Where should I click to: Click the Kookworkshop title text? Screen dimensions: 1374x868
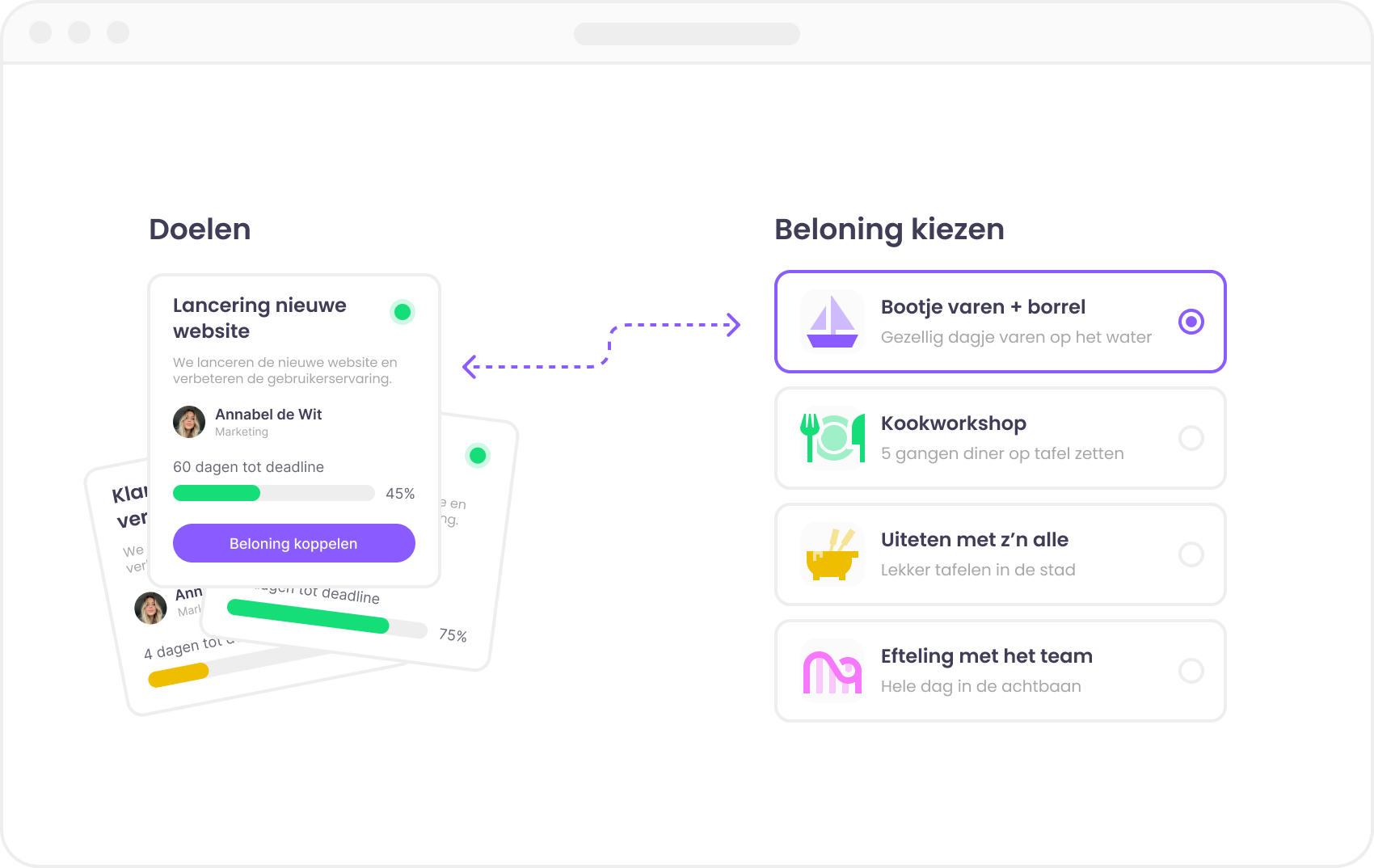tap(954, 423)
